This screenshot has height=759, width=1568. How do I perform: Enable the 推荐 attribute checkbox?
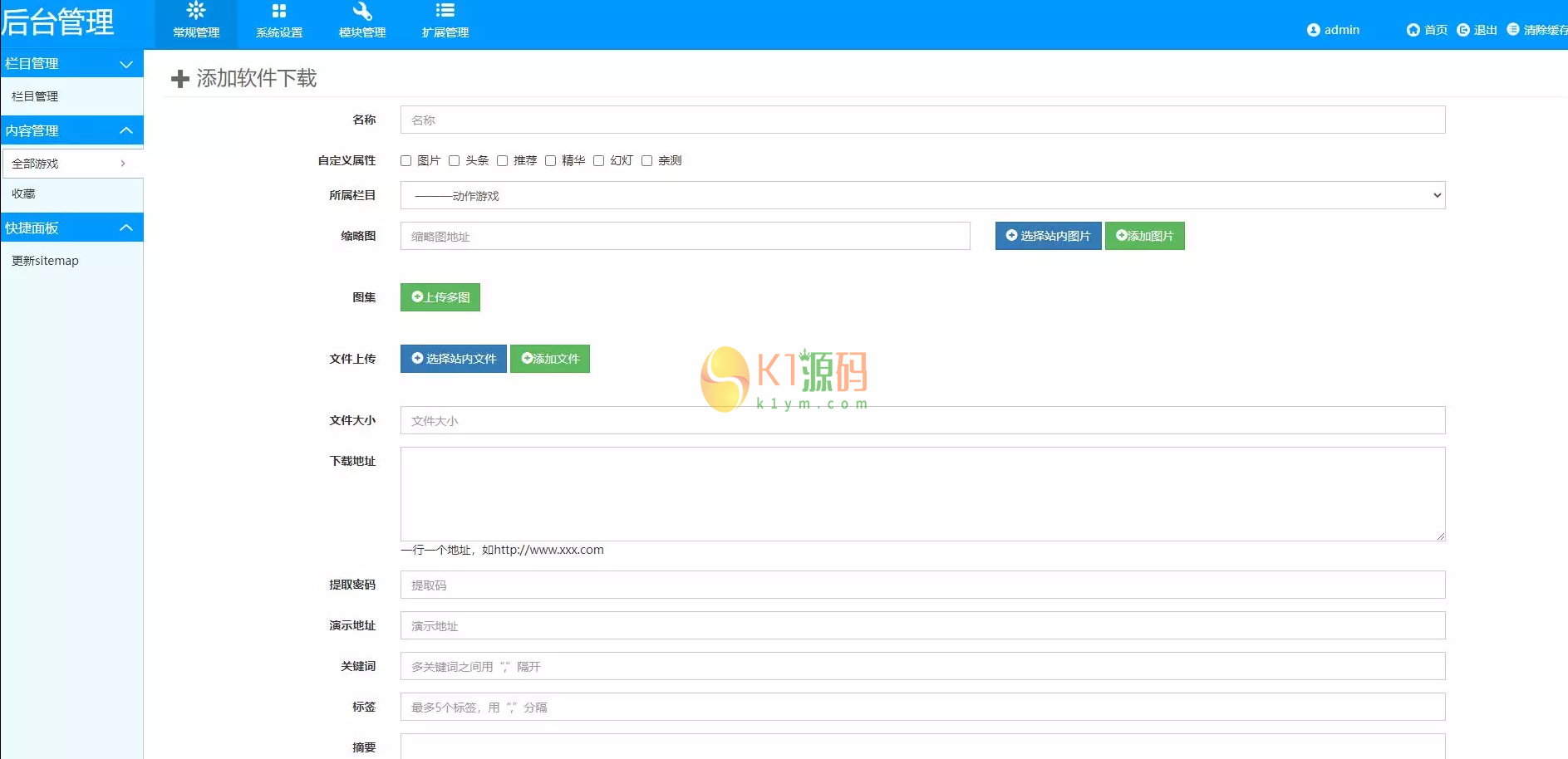pos(503,160)
